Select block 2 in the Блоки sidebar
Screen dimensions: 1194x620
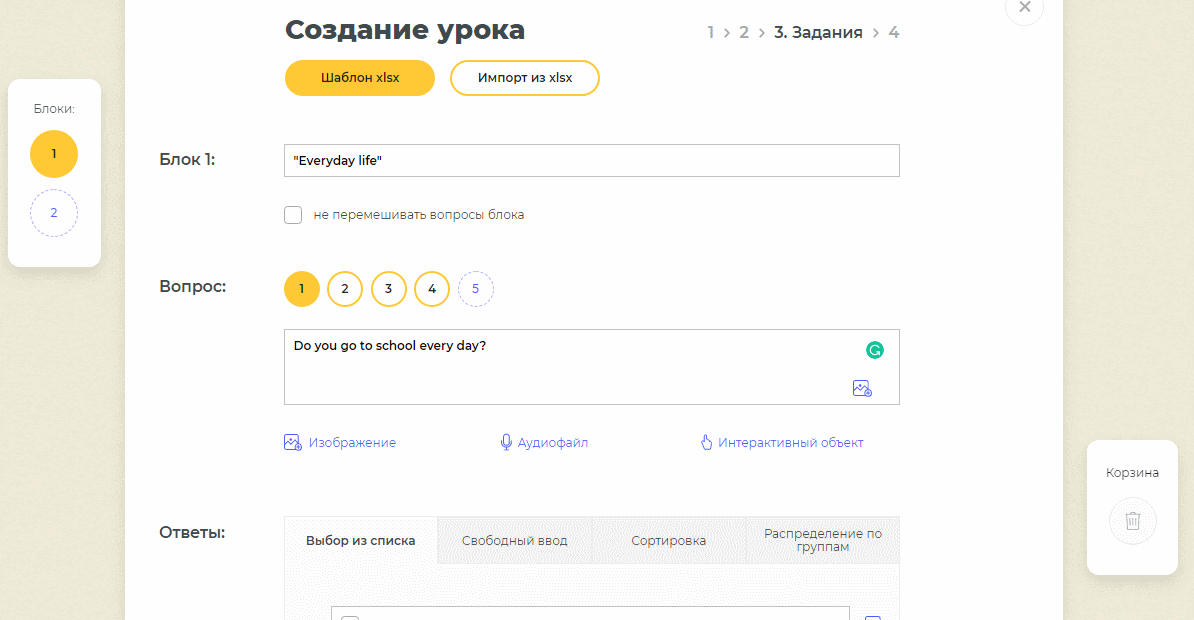54,213
